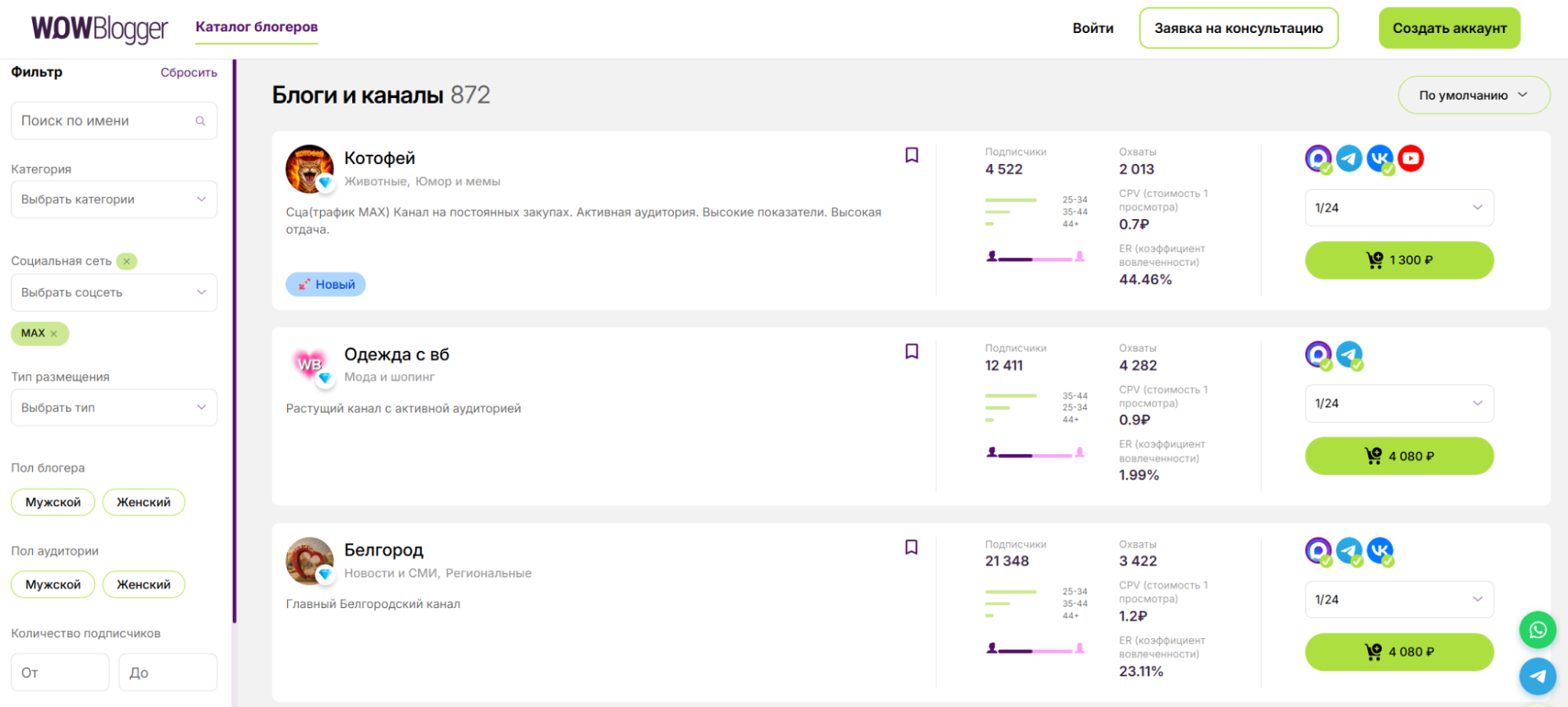Bookmark the Котофей channel
1568x707 pixels.
(x=911, y=155)
